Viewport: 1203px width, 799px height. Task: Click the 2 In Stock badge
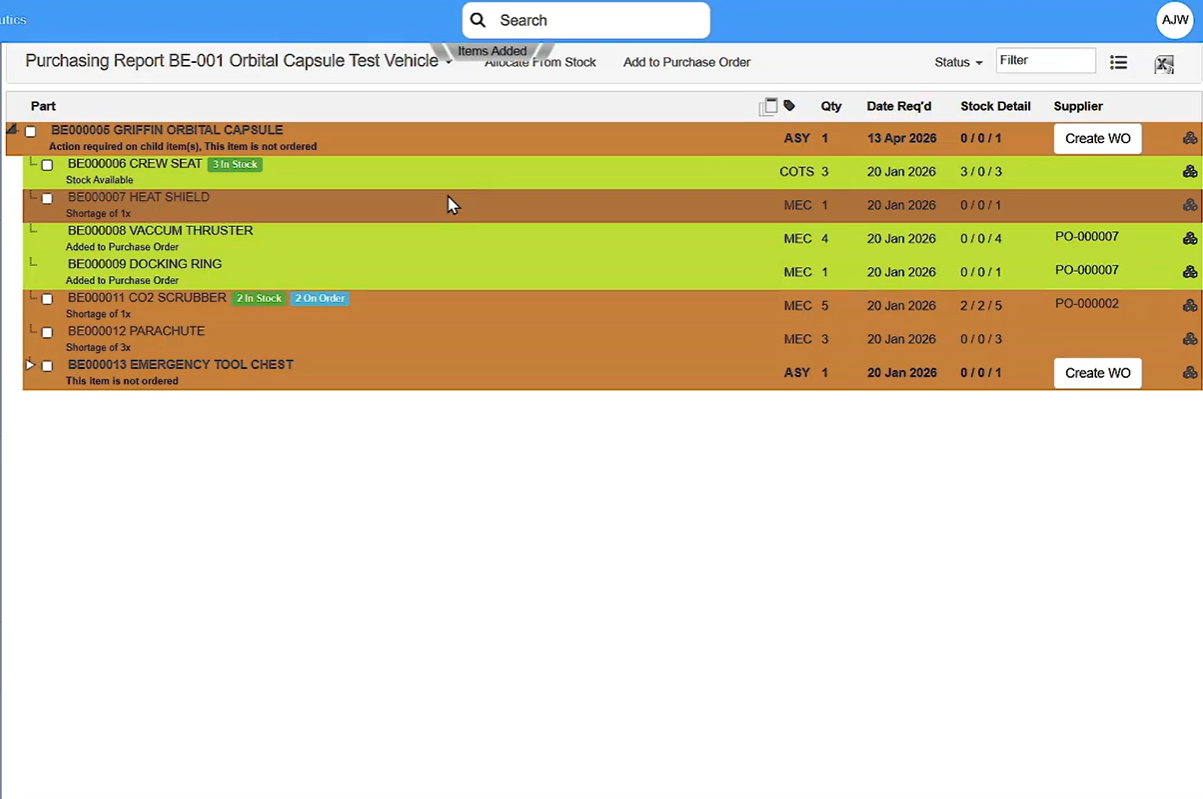click(259, 298)
